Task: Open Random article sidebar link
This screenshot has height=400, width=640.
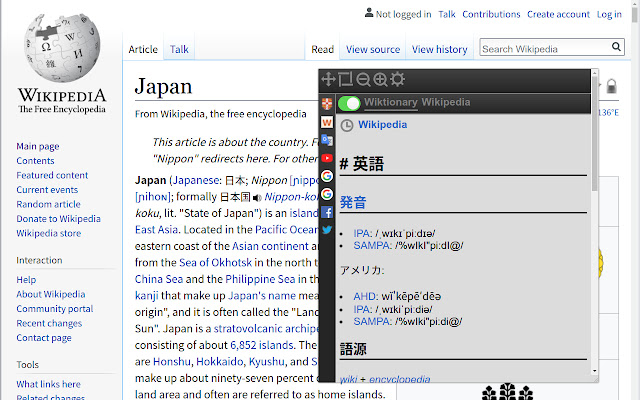Action: click(49, 204)
